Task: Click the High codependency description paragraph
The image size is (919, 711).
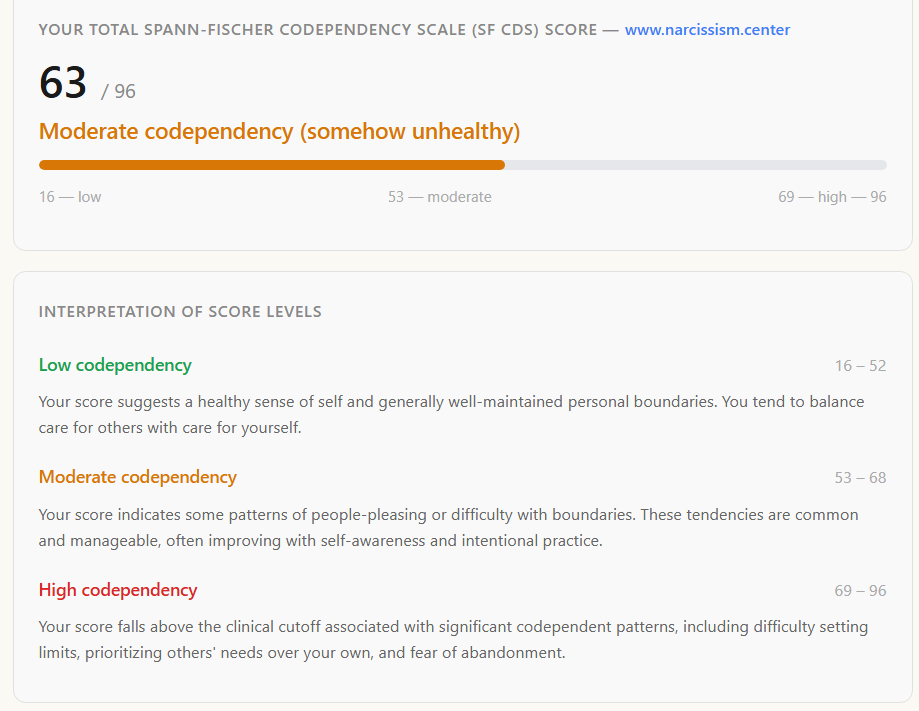Action: coord(453,639)
